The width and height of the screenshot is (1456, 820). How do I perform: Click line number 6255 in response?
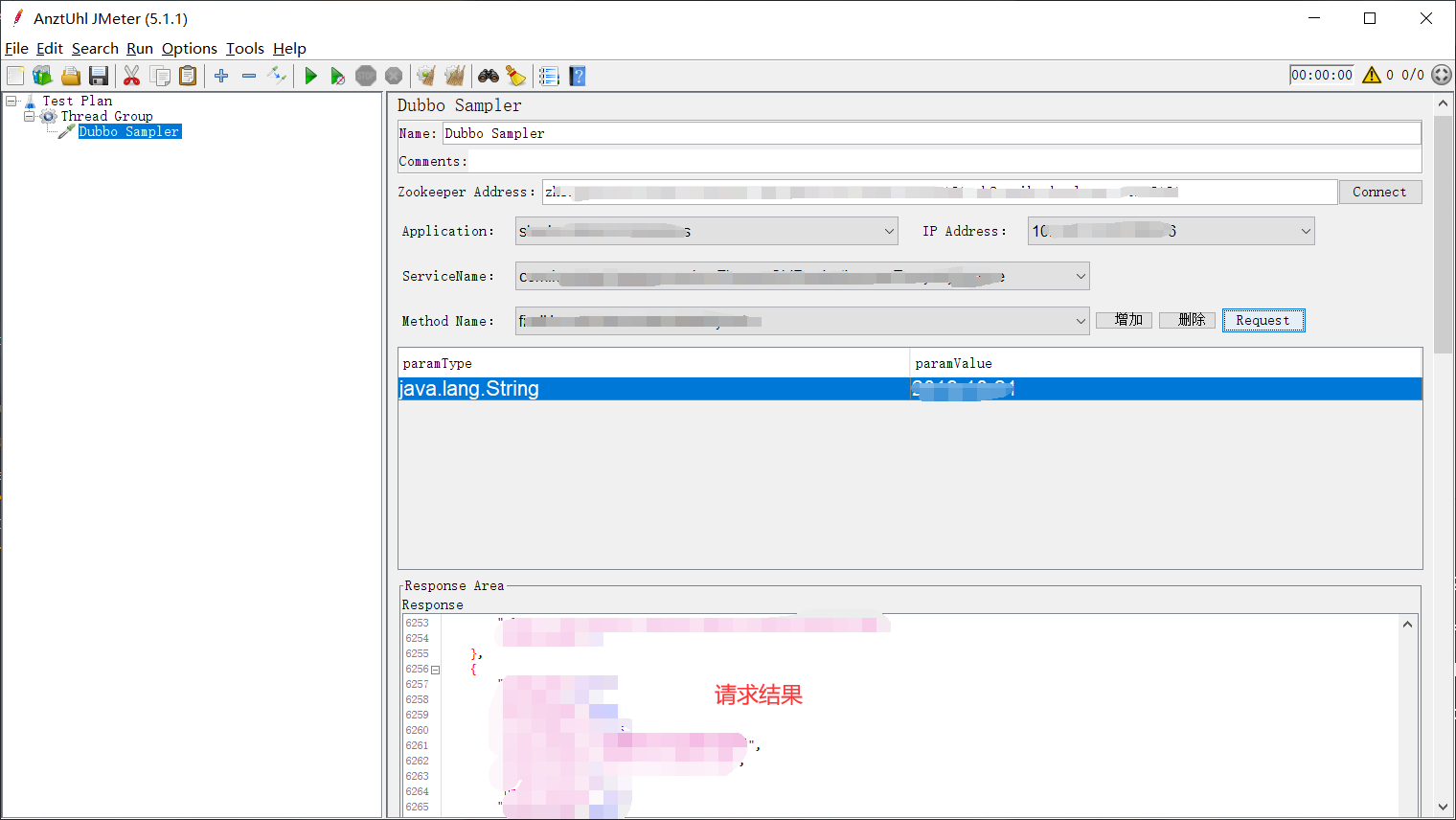(417, 654)
